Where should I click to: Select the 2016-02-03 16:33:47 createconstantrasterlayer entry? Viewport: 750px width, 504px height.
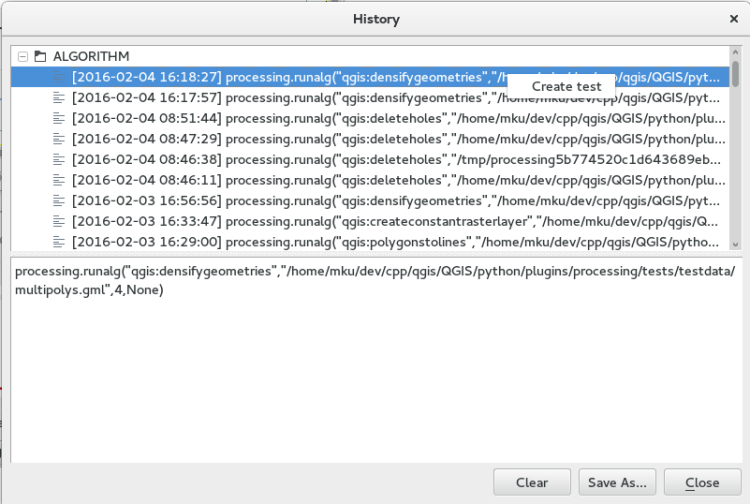pyautogui.click(x=370, y=221)
